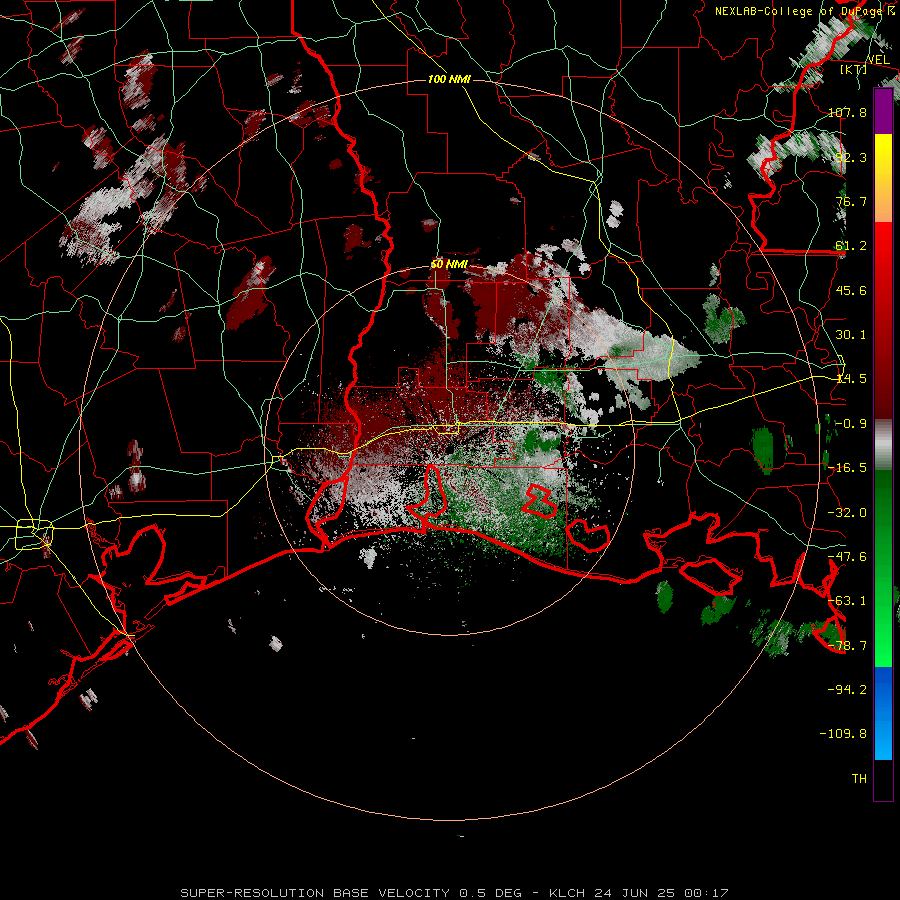The height and width of the screenshot is (900, 900).
Task: Click the 'VEL' legend title
Action: (x=878, y=60)
